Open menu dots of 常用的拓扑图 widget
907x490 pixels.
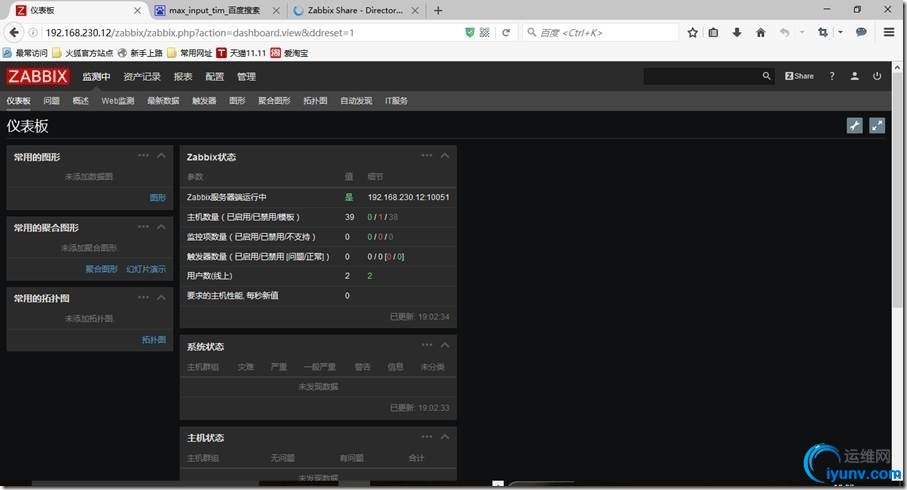point(143,297)
